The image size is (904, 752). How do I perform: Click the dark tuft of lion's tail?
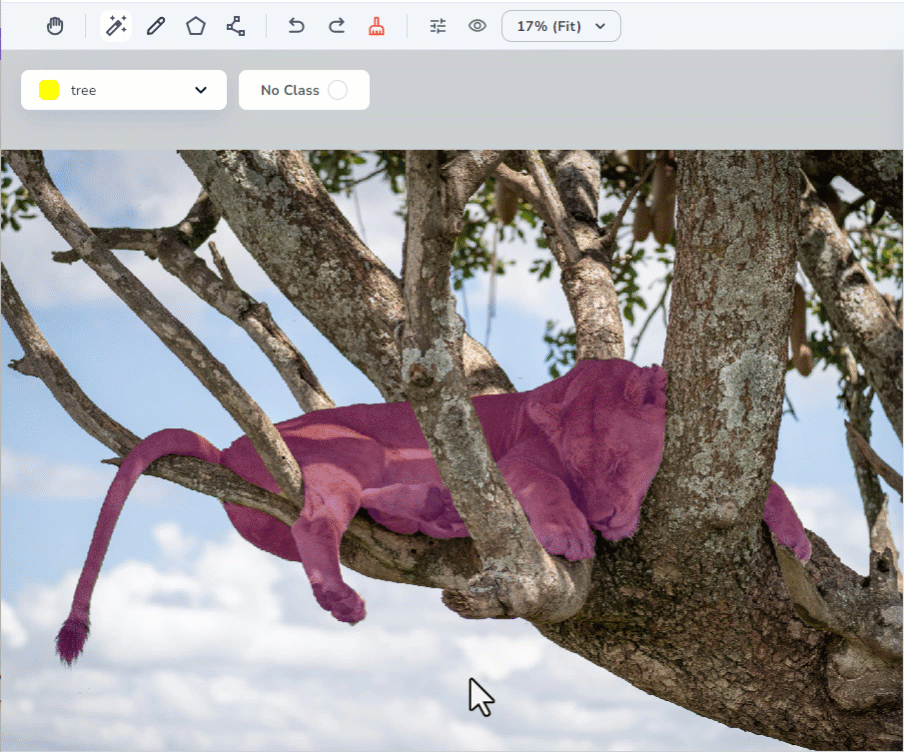pyautogui.click(x=72, y=638)
